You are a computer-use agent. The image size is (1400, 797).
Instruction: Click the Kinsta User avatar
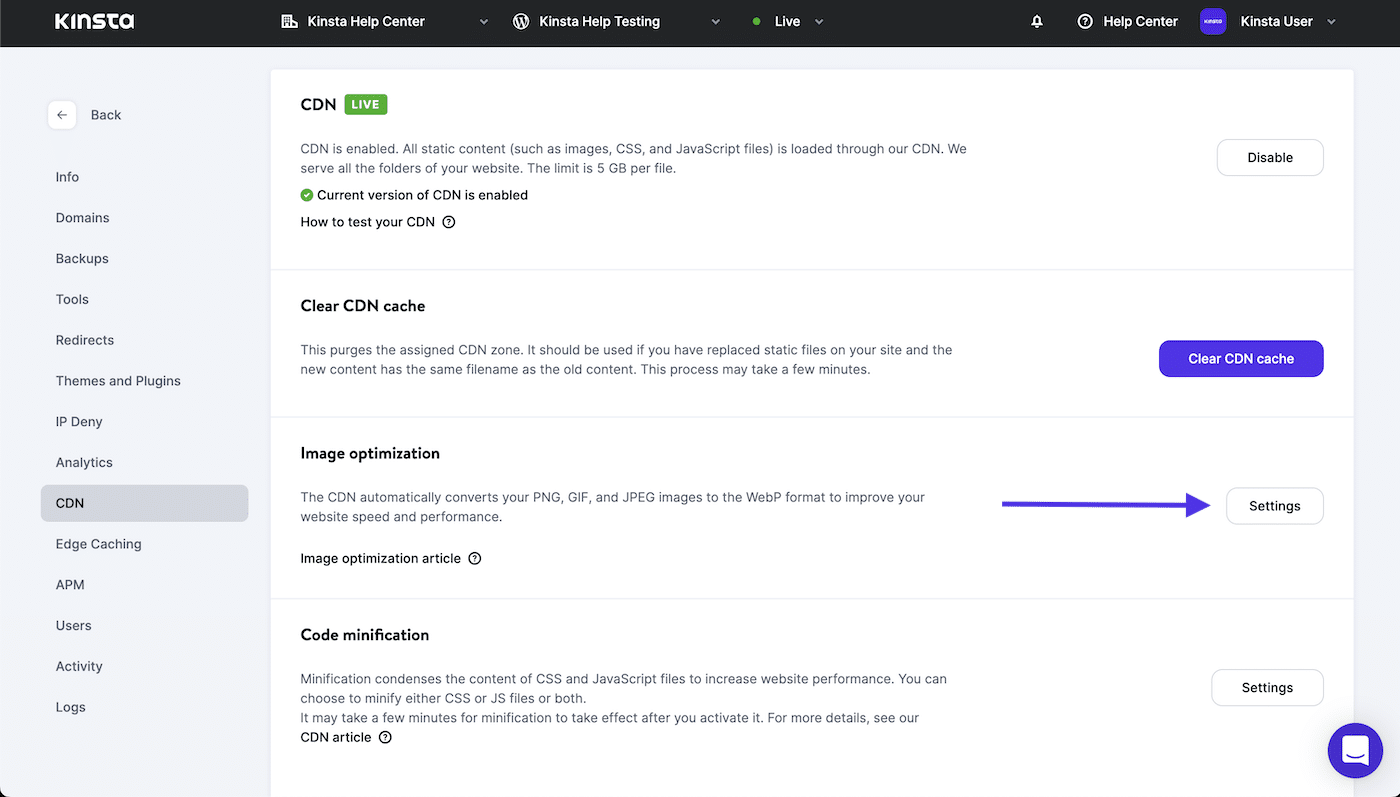[1213, 21]
